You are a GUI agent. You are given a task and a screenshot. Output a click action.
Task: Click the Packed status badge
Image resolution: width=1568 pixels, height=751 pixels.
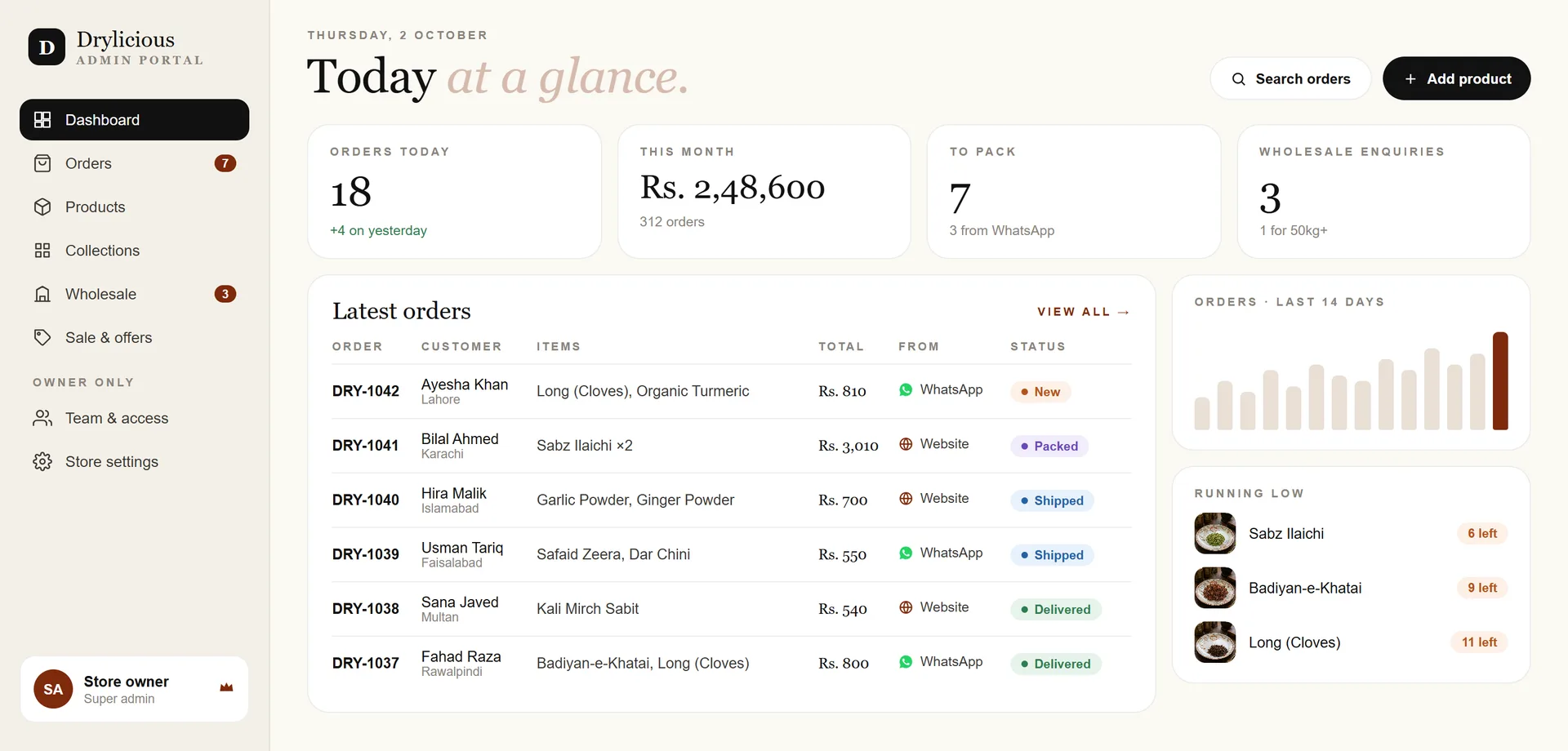pos(1049,447)
